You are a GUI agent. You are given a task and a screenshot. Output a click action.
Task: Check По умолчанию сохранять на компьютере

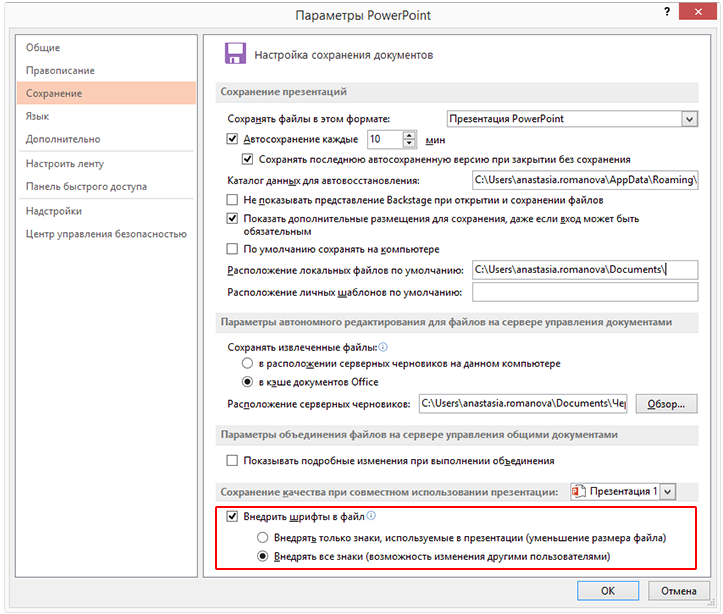click(232, 249)
